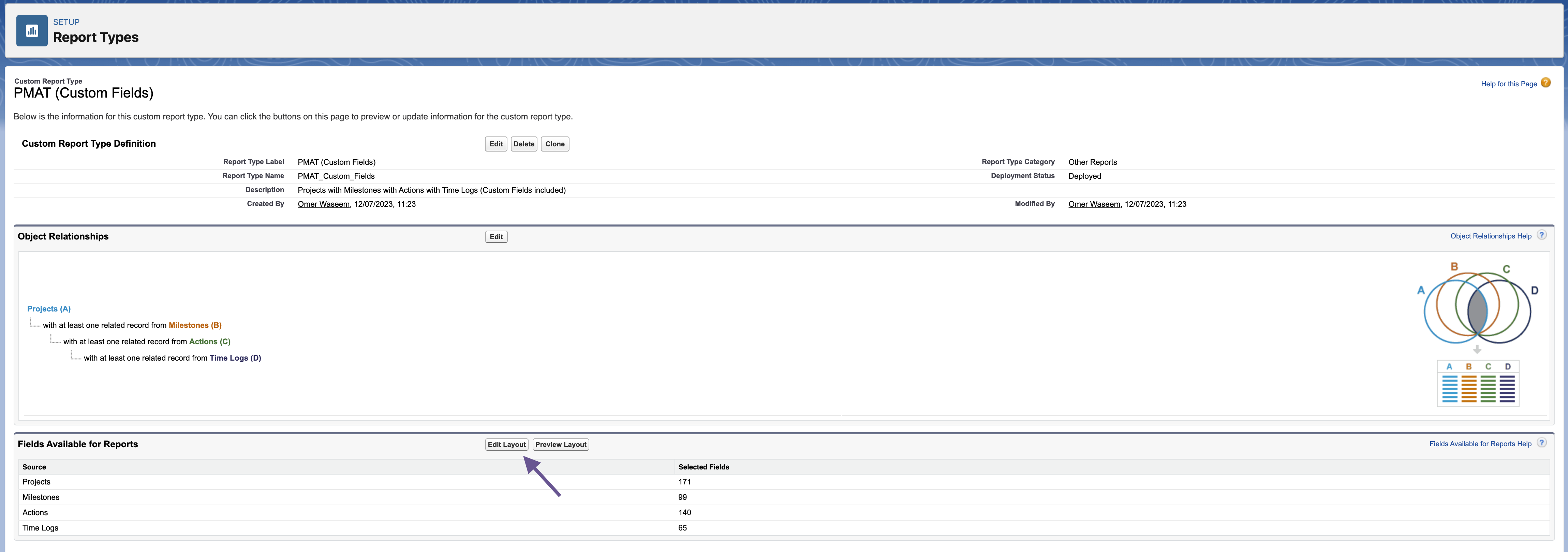This screenshot has height=552, width=1568.
Task: Click the Other Reports category value
Action: coord(1093,162)
